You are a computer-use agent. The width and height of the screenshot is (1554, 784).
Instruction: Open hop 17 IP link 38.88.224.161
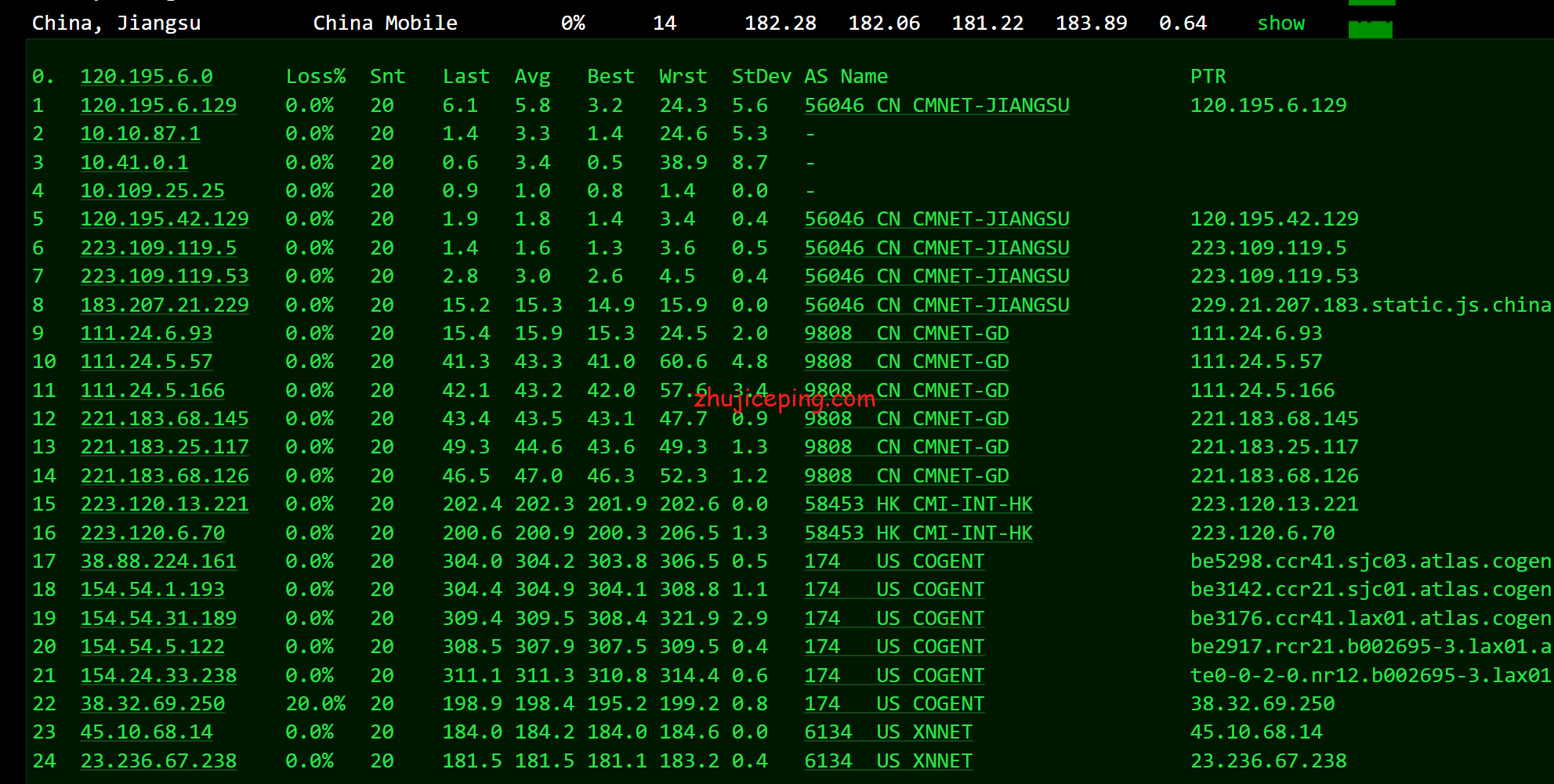tap(158, 562)
